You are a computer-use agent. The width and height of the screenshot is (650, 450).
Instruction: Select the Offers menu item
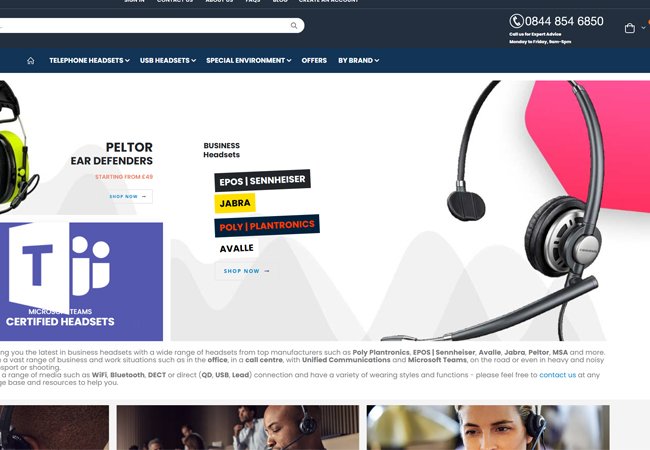click(314, 60)
